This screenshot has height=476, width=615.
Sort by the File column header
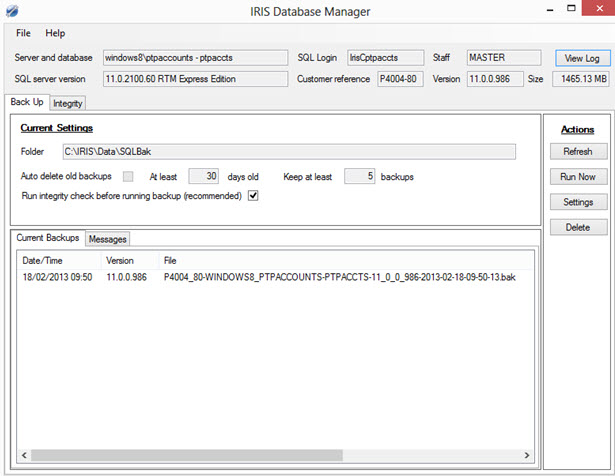(346, 261)
